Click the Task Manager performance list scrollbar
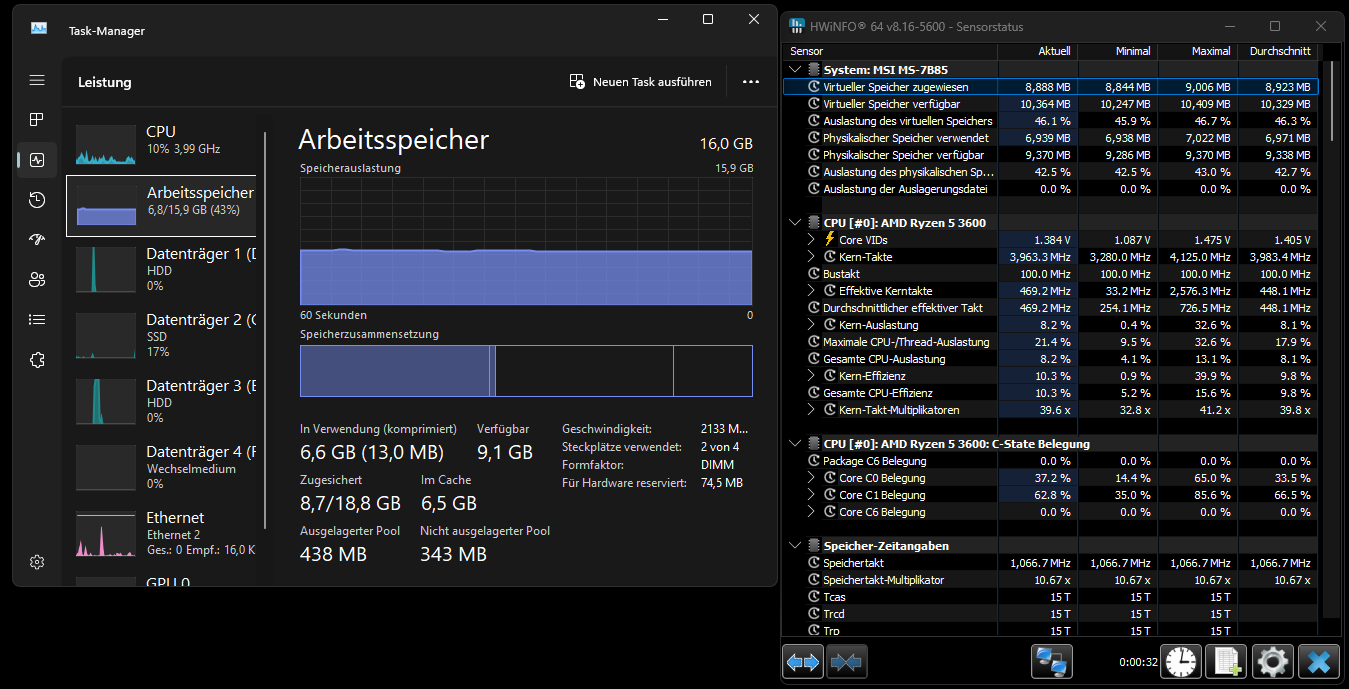 [x=265, y=330]
